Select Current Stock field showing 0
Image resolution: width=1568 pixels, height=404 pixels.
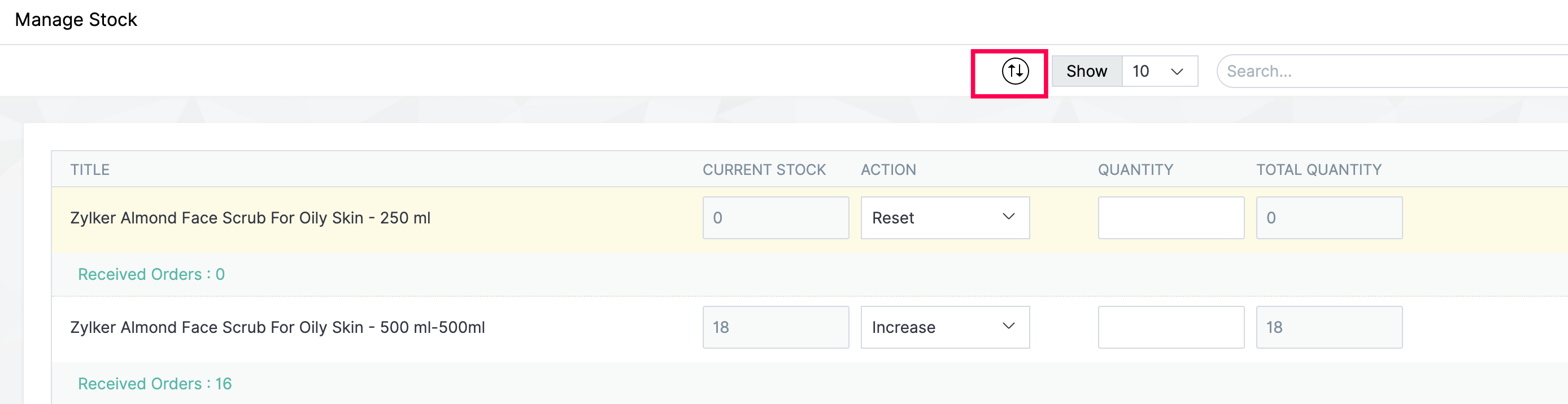pos(775,218)
